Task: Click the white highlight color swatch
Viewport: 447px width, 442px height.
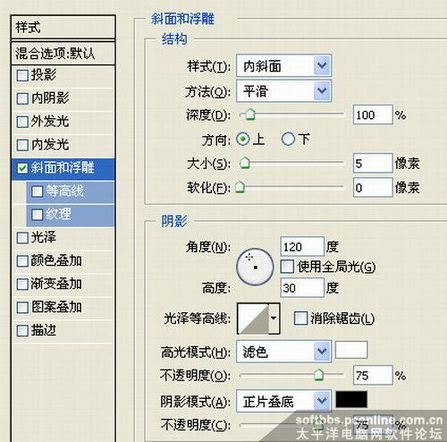Action: 351,350
